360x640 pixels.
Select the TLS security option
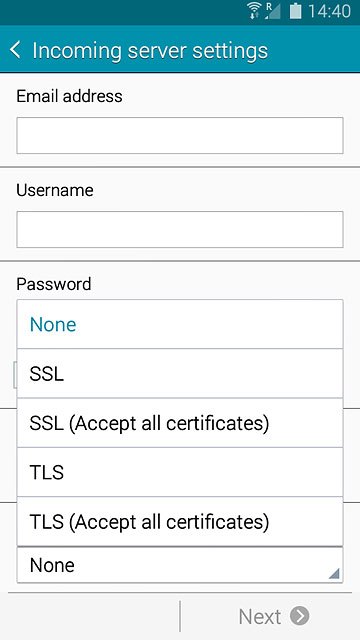(x=180, y=472)
